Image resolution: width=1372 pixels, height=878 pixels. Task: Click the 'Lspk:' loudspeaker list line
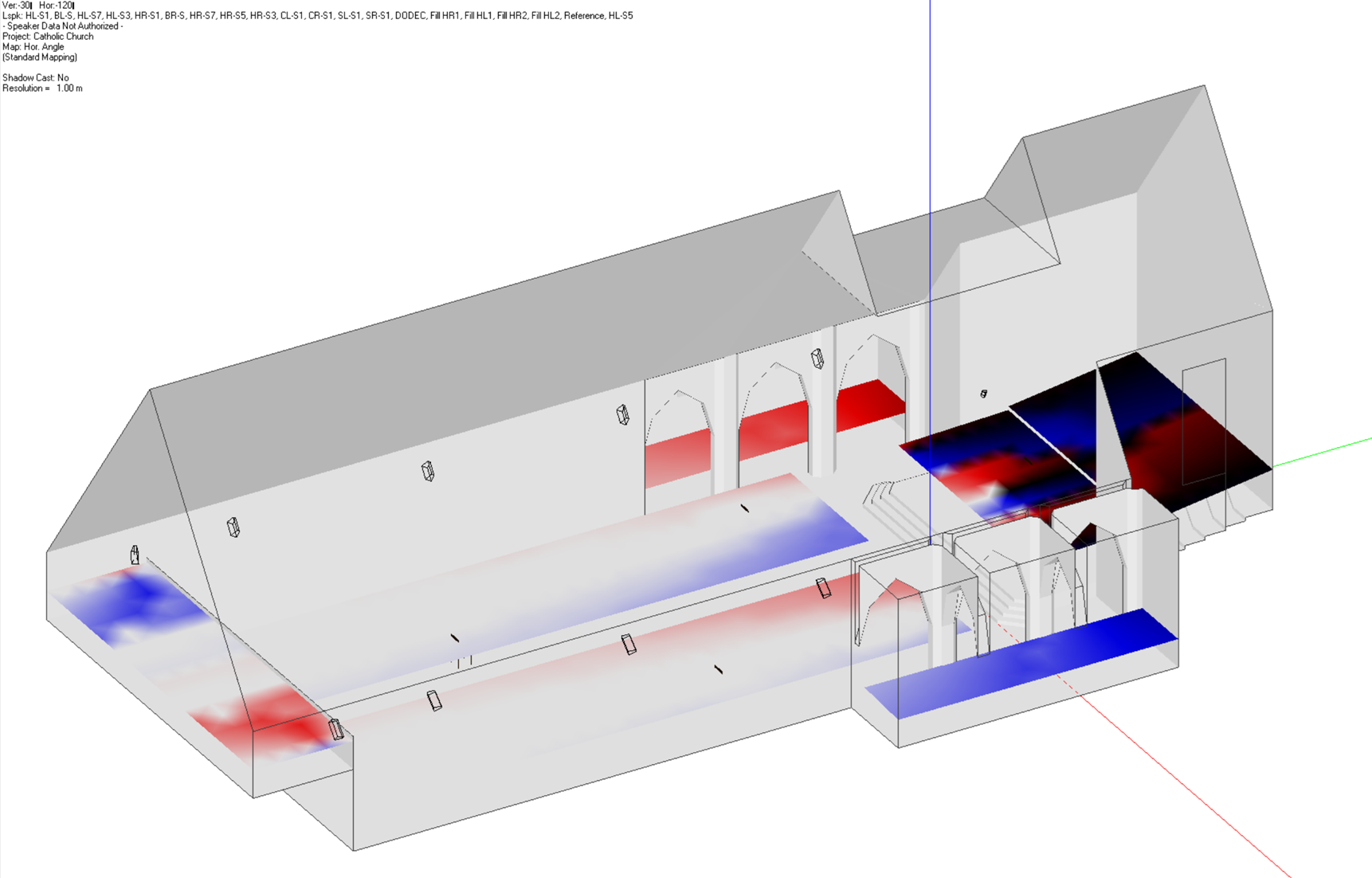click(318, 16)
